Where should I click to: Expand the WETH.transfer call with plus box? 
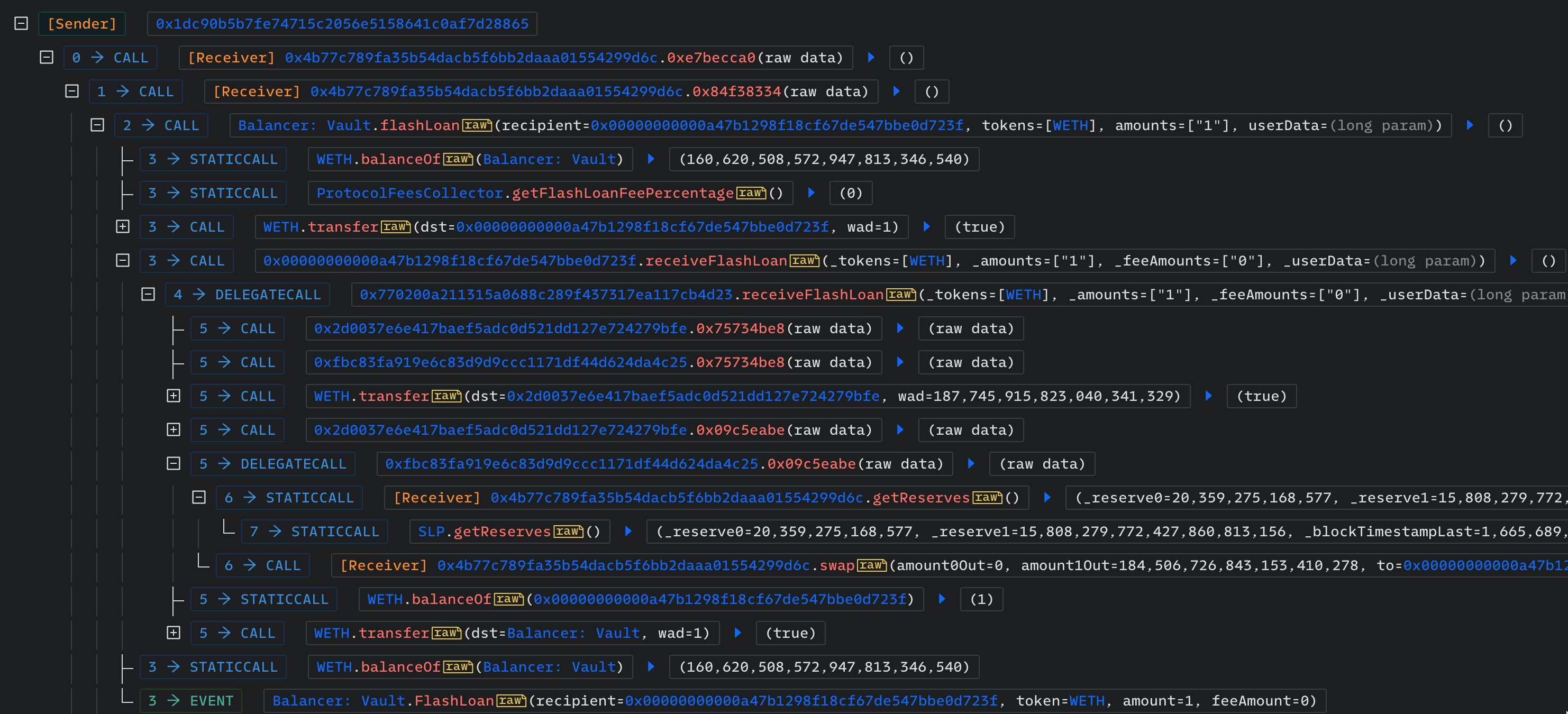click(x=122, y=226)
